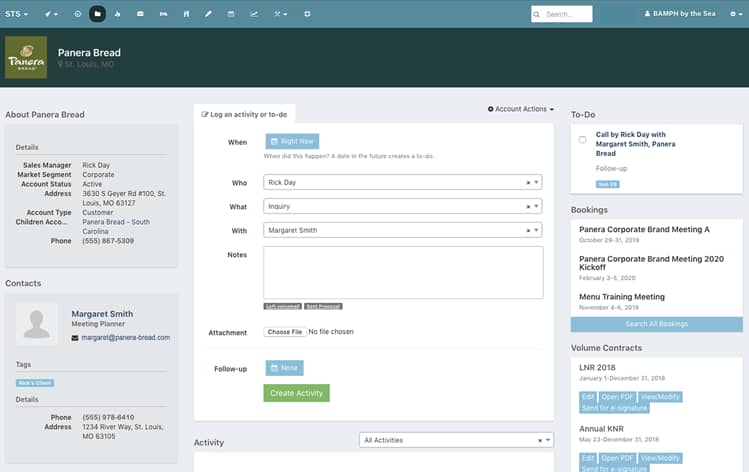Click the top Search input field
This screenshot has height=472, width=749.
click(x=562, y=14)
